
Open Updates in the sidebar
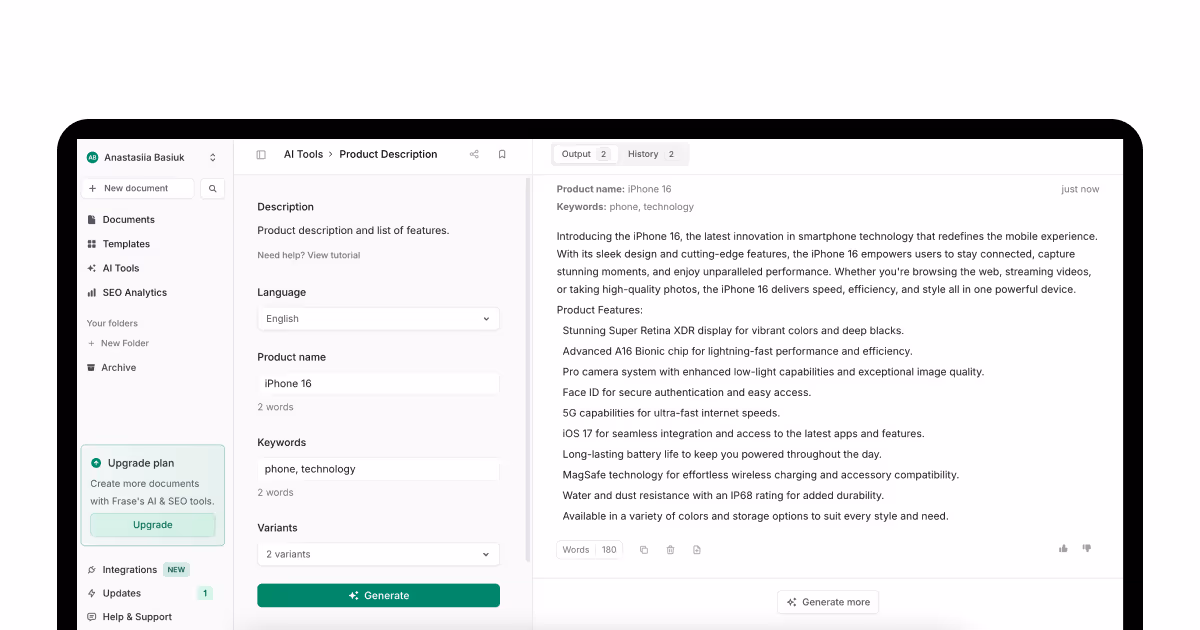tap(121, 594)
